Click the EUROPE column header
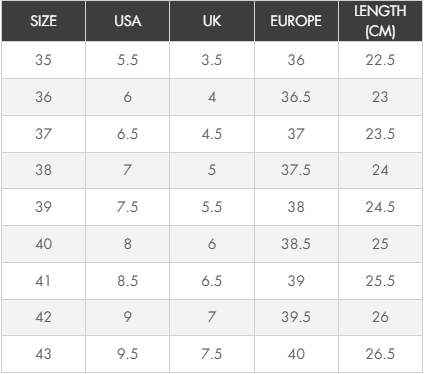 pos(296,21)
